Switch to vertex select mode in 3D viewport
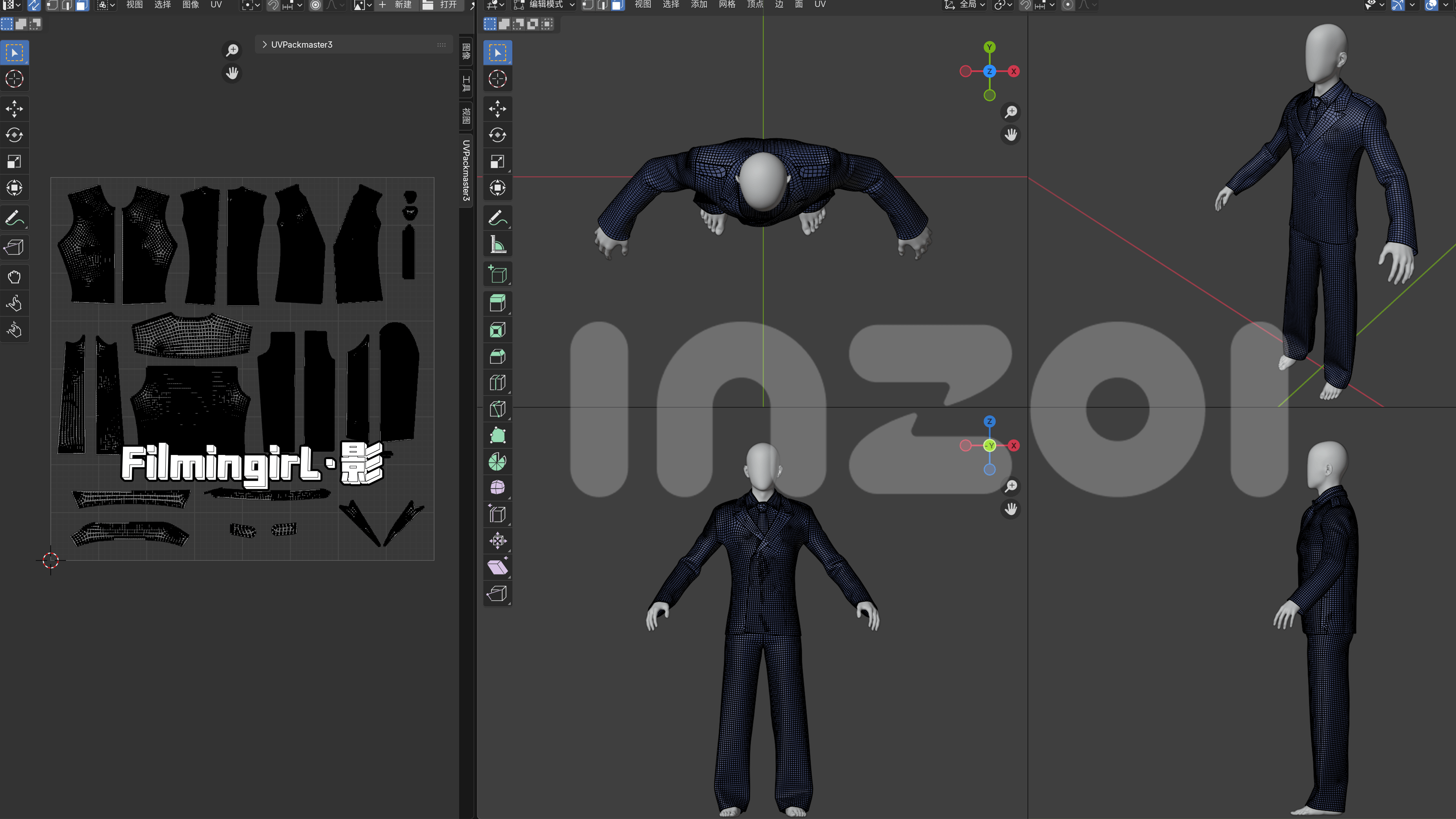The height and width of the screenshot is (819, 1456). tap(588, 5)
